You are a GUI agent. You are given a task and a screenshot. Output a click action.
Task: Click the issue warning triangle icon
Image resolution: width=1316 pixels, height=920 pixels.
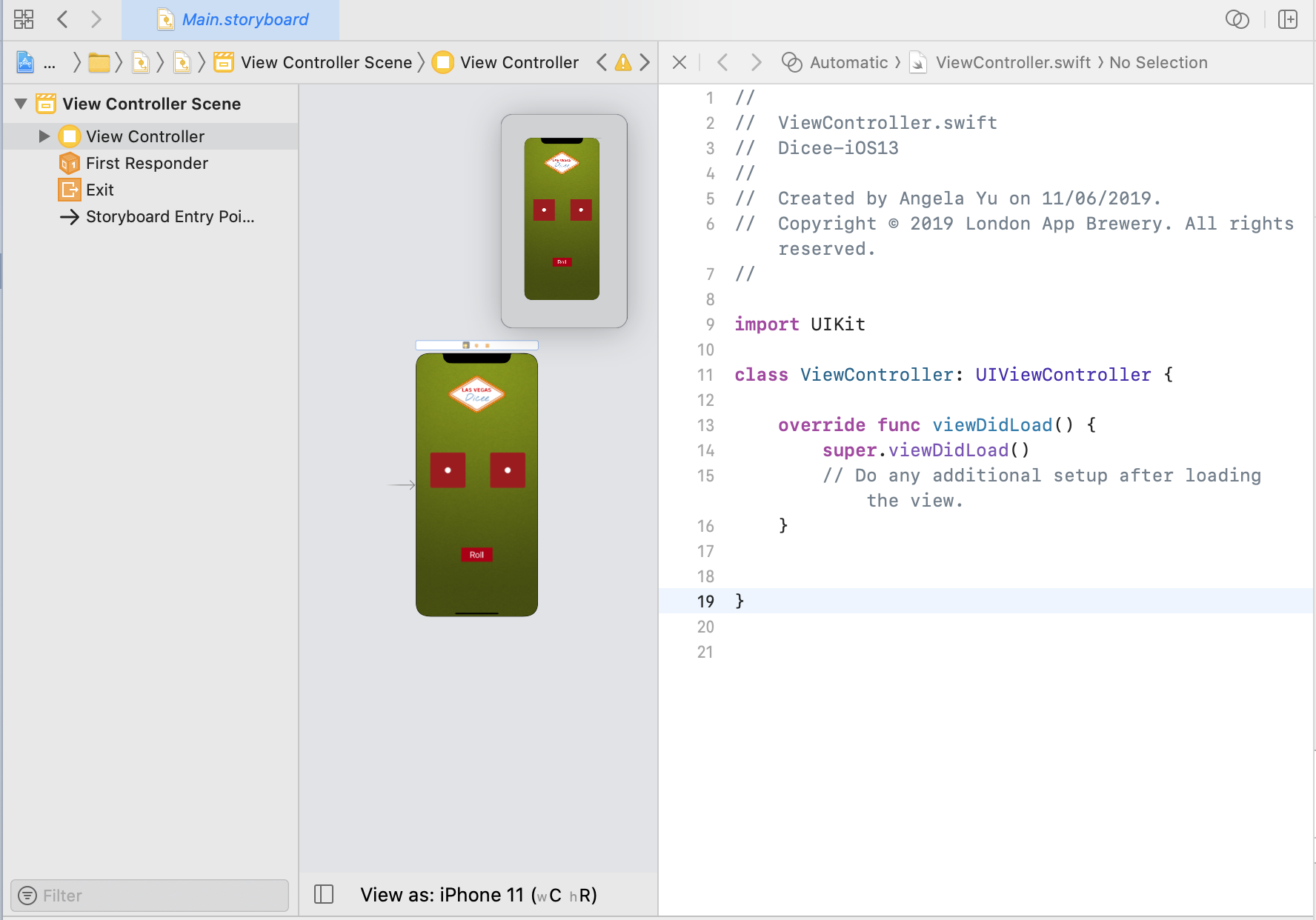[623, 63]
